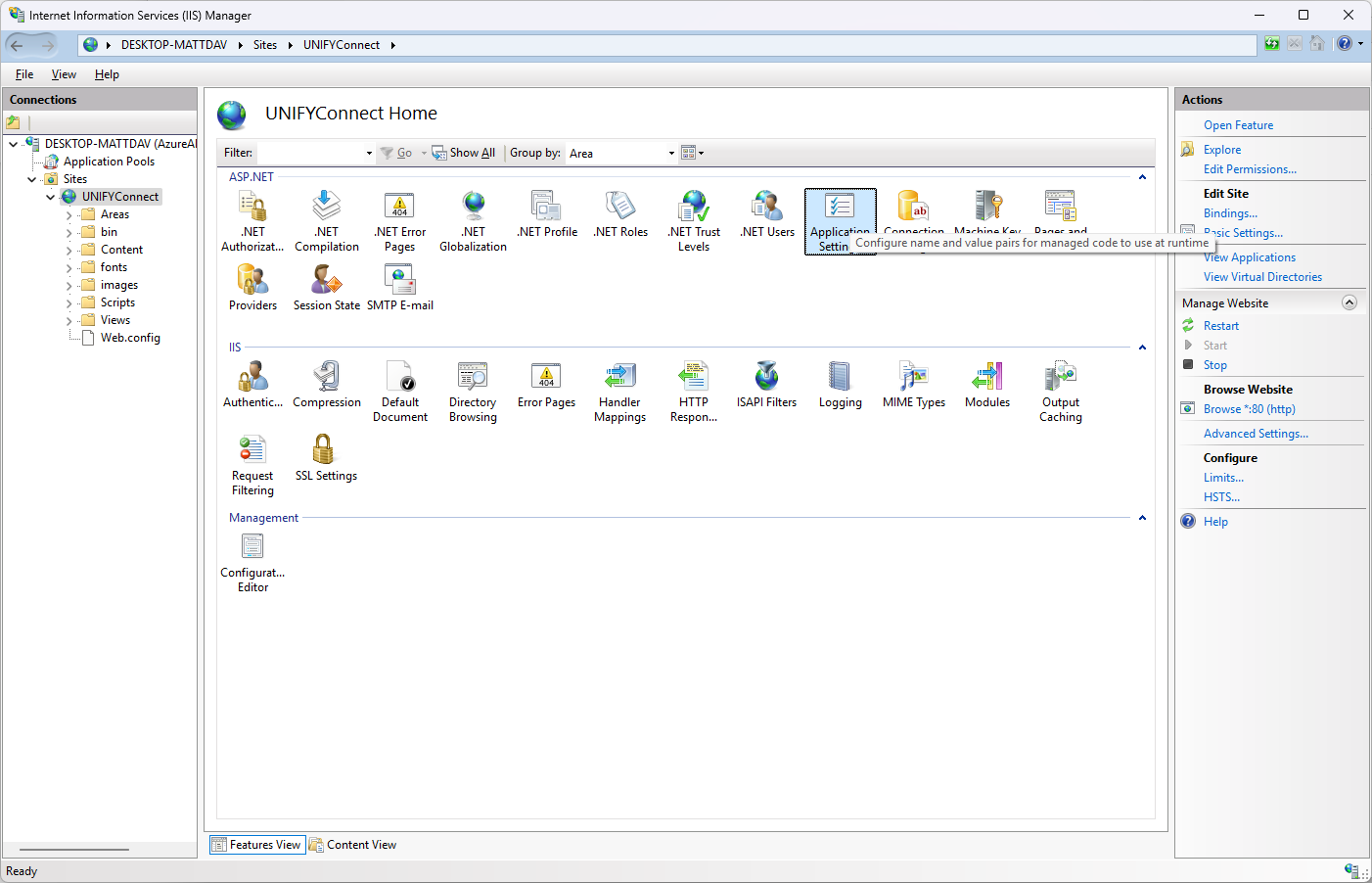Click the Filter input field
Screen dimensions: 1372x883
coord(309,153)
